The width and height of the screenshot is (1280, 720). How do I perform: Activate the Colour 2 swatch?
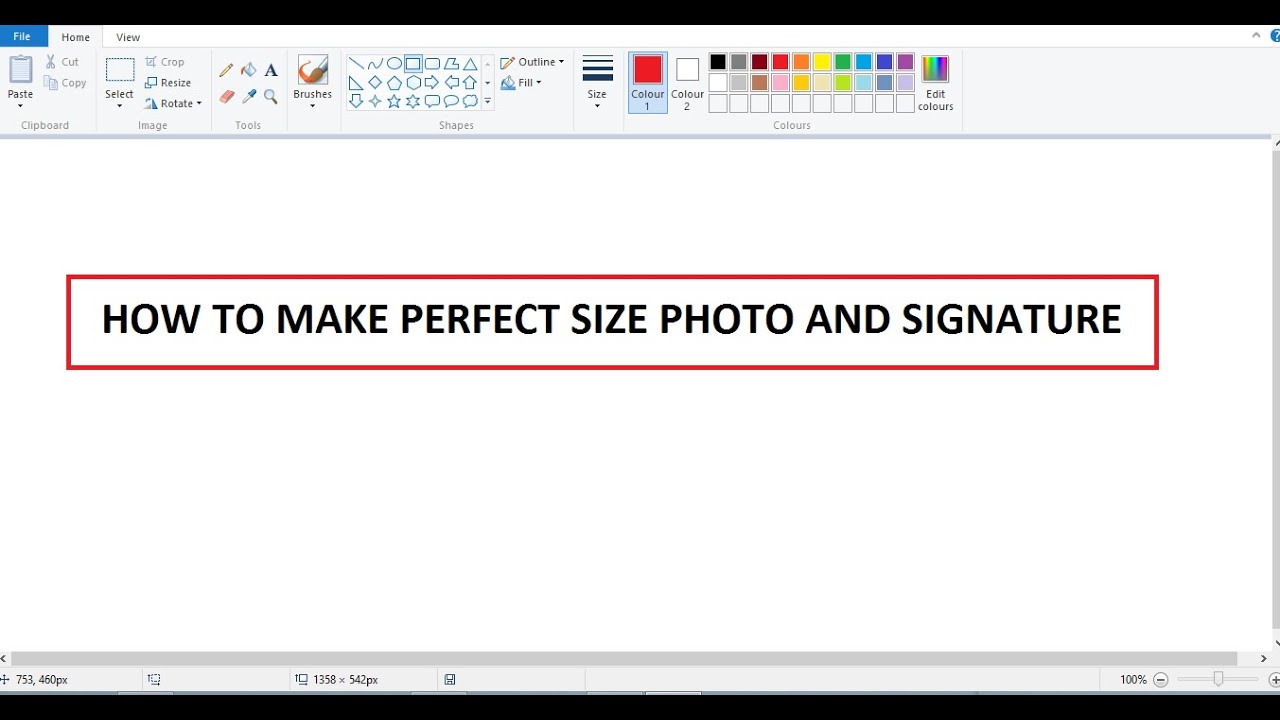pyautogui.click(x=687, y=82)
